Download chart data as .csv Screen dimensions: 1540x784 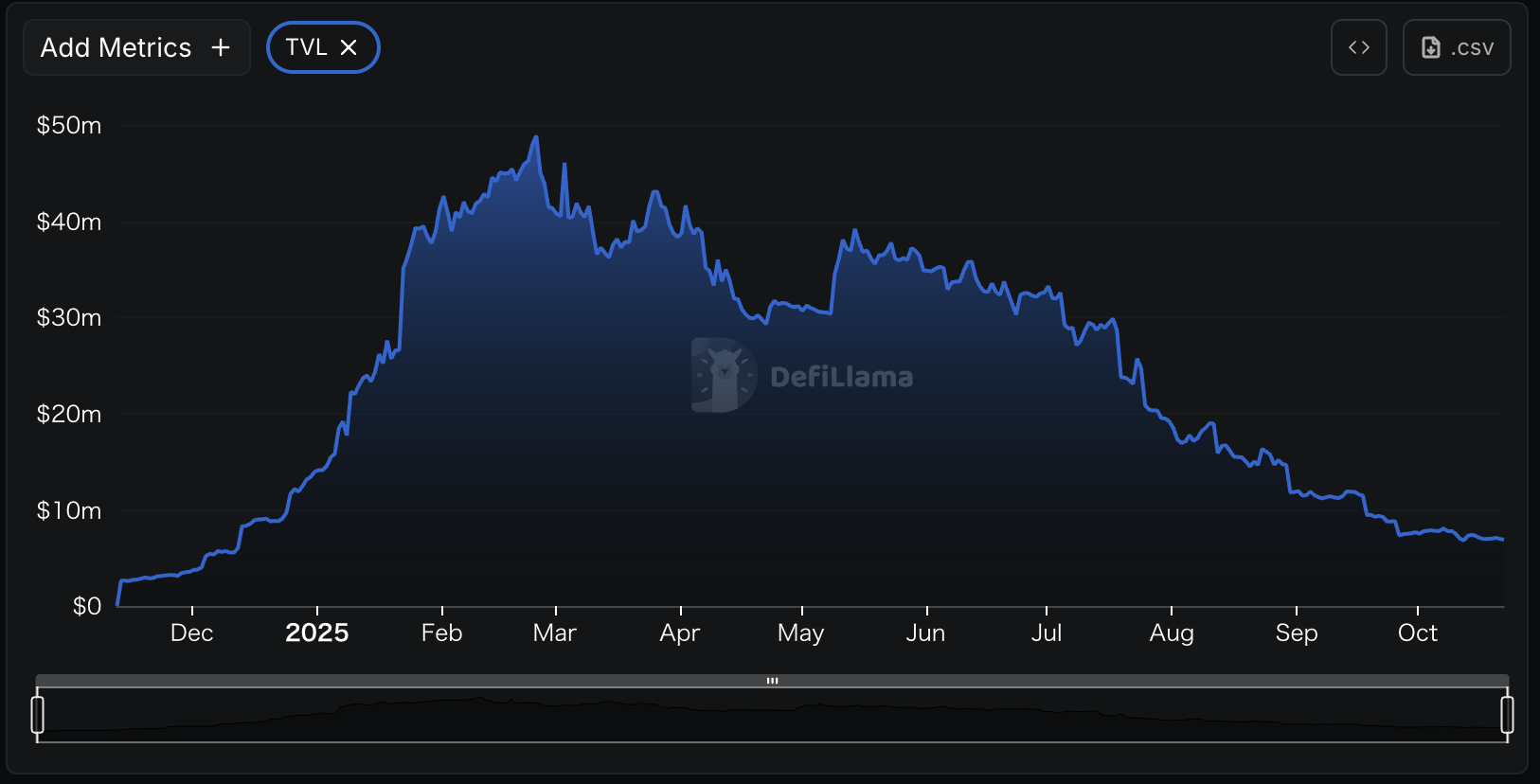[1457, 47]
